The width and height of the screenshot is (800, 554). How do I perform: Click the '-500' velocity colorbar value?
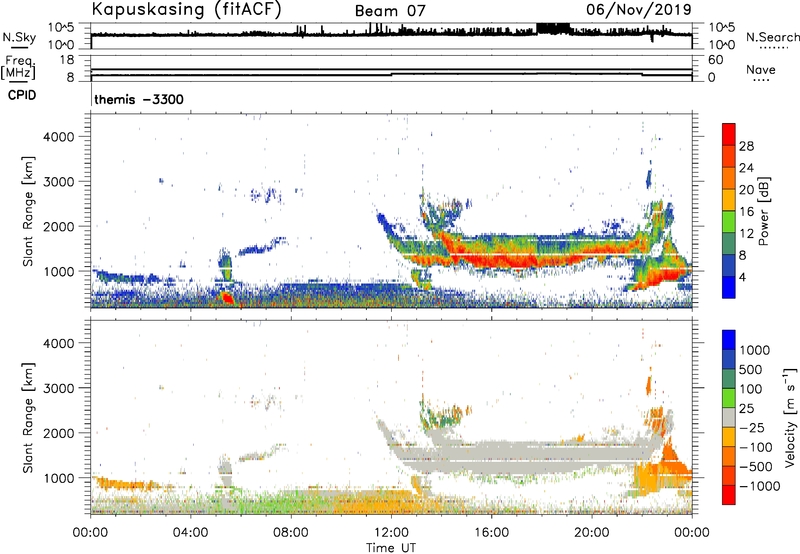pos(756,466)
